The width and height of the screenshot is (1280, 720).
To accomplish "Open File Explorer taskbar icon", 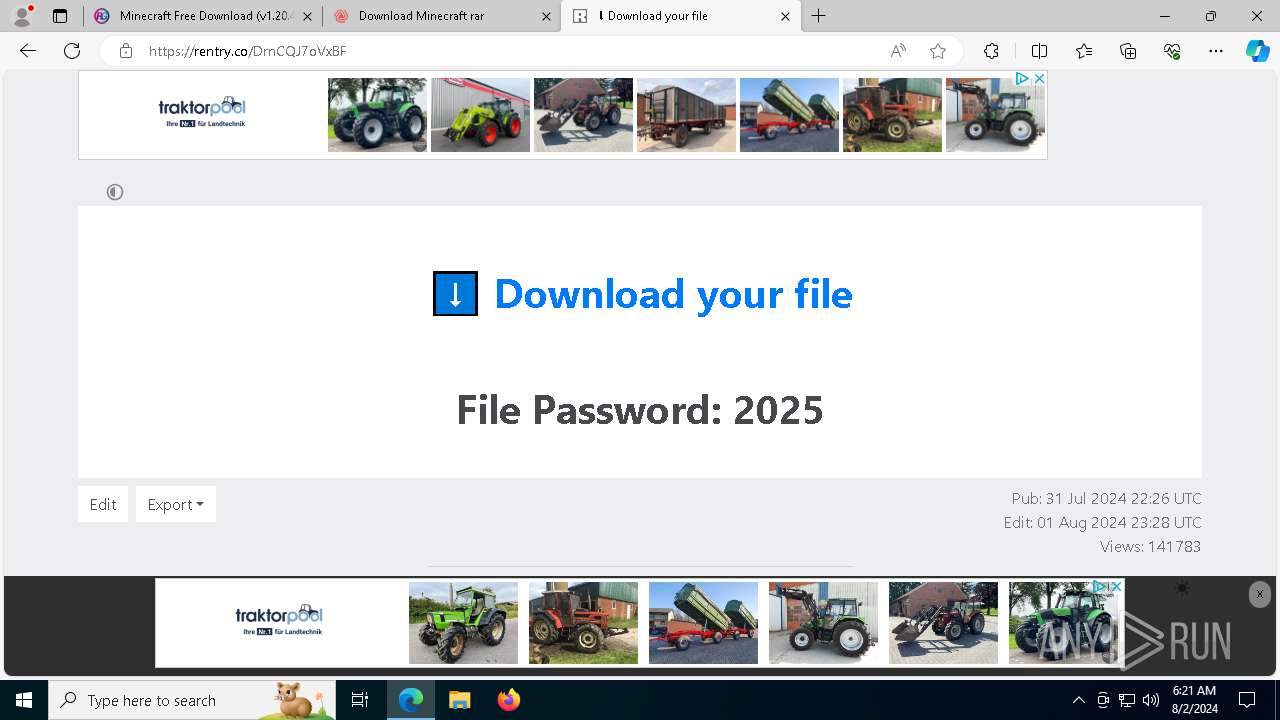I will click(x=459, y=700).
